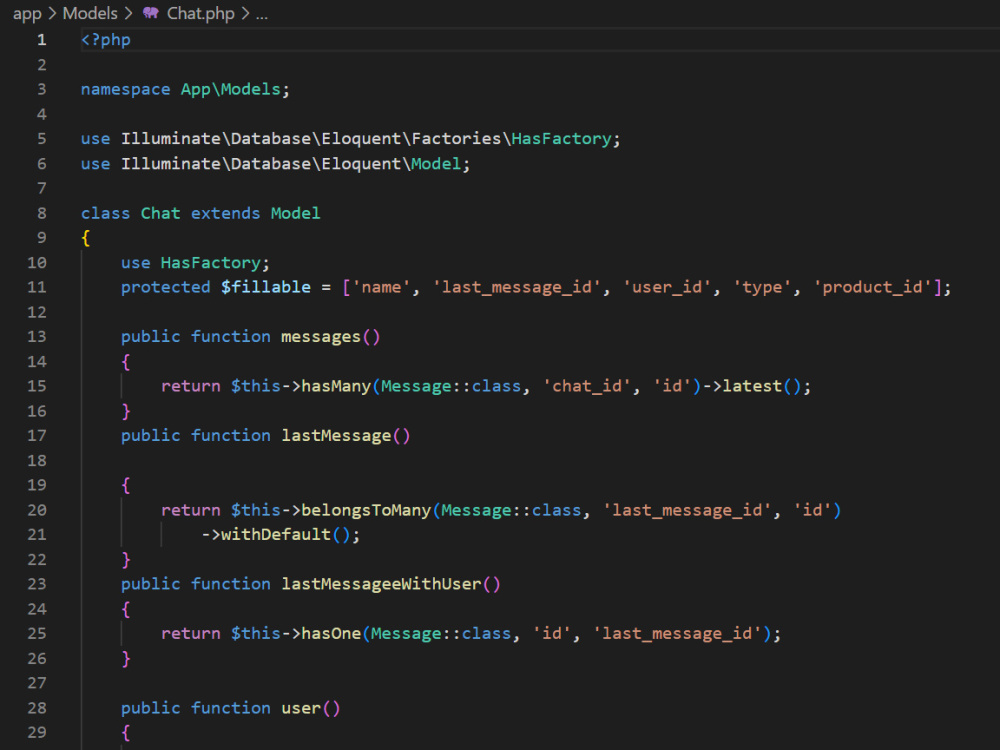1000x750 pixels.
Task: Click the 'product_id' string in fillable array
Action: 872,288
